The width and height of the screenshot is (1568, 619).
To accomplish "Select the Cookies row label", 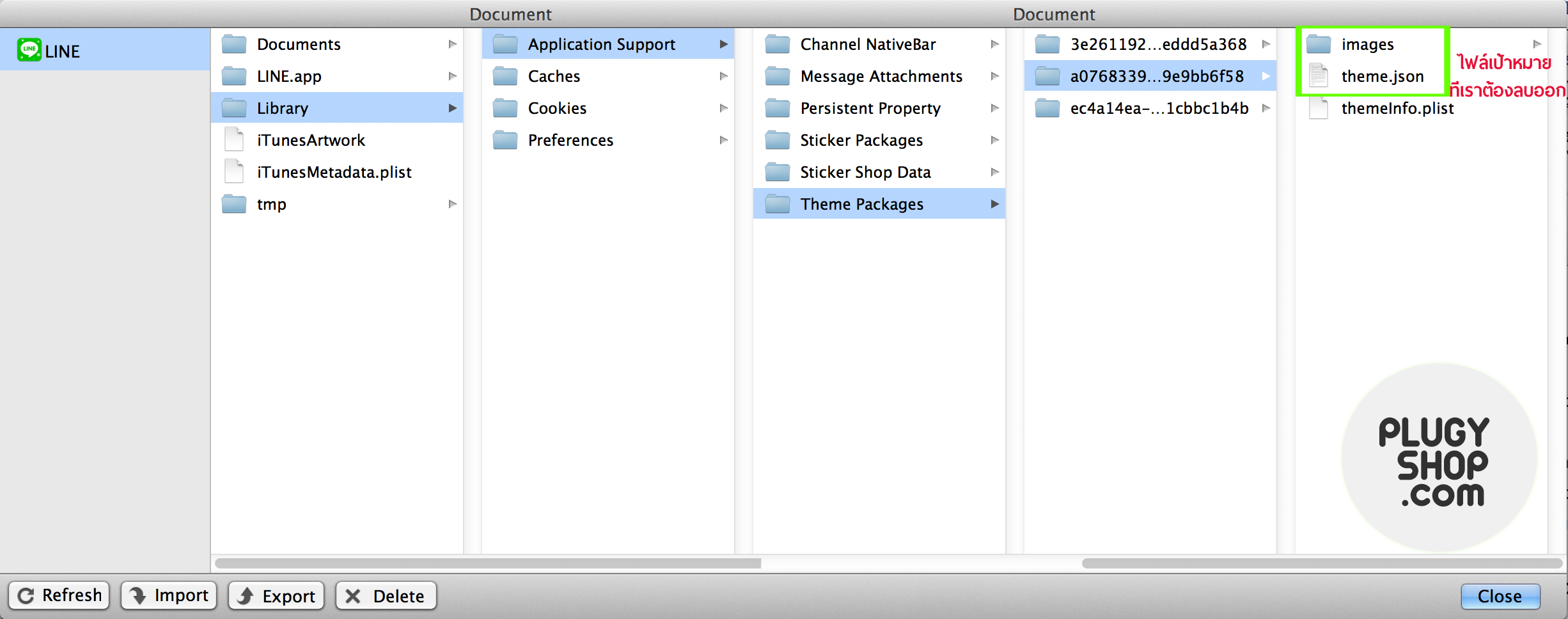I will point(557,108).
